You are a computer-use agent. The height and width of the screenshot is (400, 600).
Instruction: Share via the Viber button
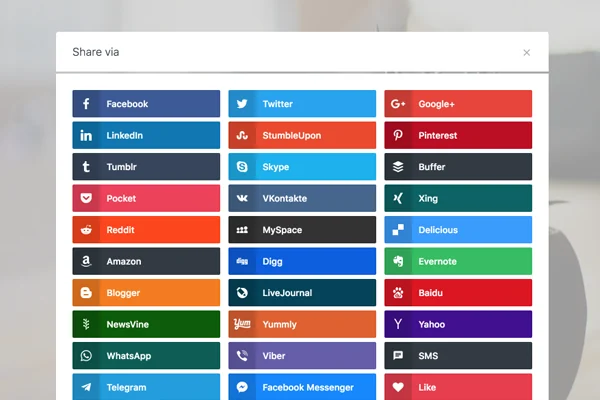point(302,356)
